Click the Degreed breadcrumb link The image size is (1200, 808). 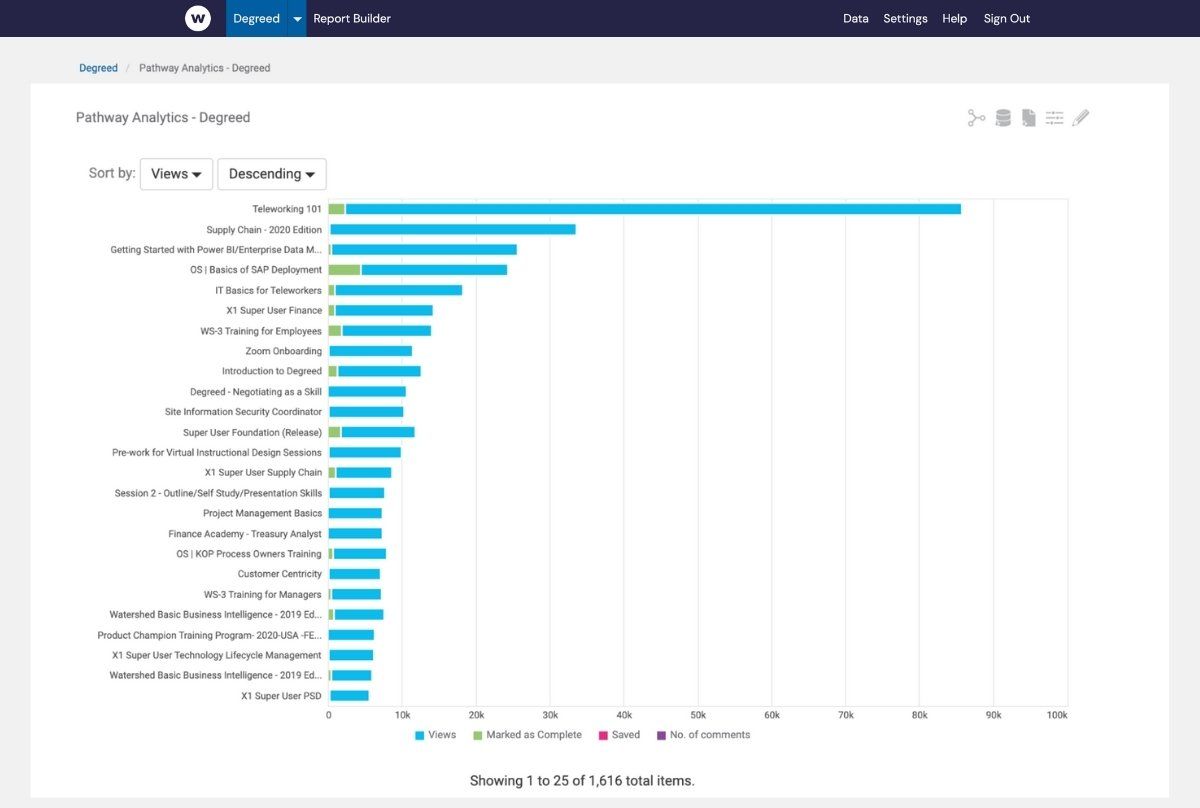click(98, 68)
